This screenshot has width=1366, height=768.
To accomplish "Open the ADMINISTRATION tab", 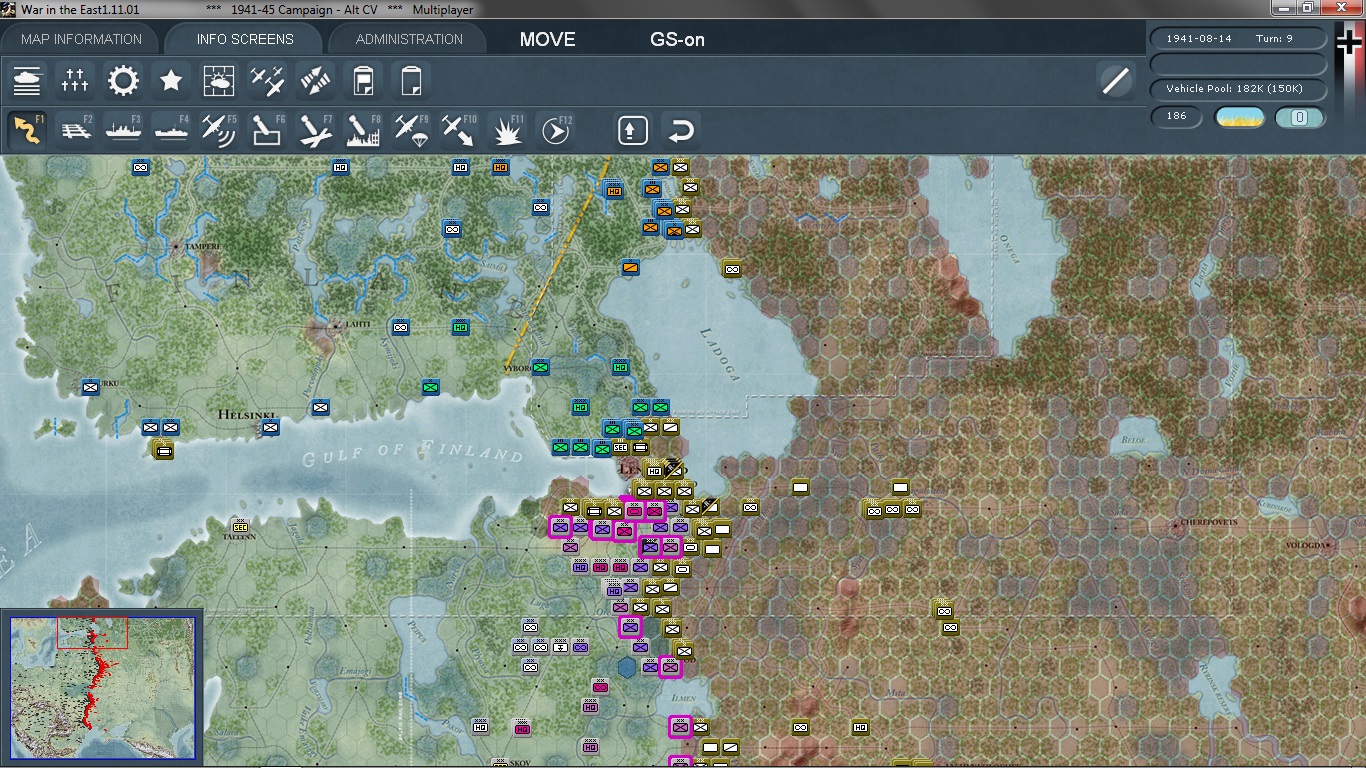I will tap(409, 39).
